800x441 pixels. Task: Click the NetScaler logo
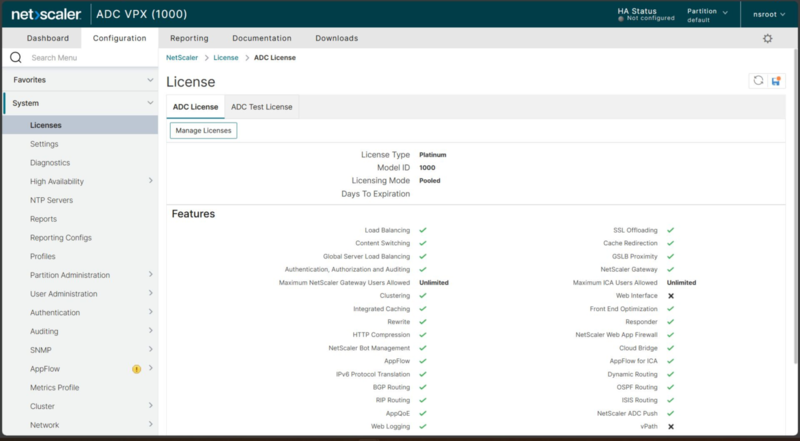pos(46,14)
